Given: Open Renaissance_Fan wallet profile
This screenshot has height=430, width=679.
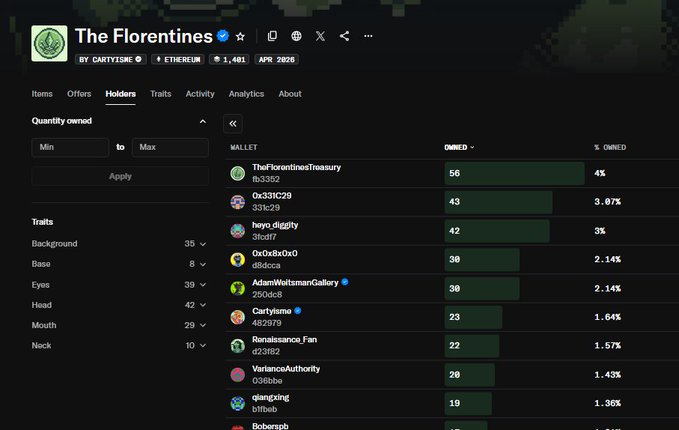Looking at the screenshot, I should coord(284,339).
